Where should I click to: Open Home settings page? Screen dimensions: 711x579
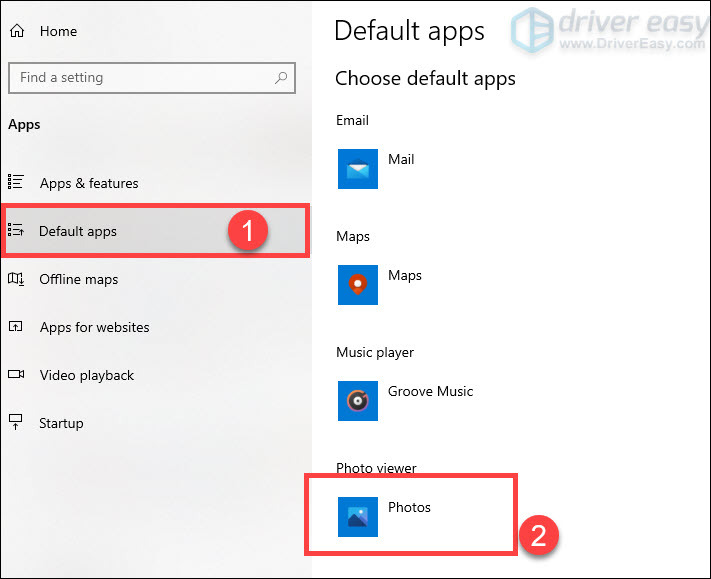click(58, 31)
